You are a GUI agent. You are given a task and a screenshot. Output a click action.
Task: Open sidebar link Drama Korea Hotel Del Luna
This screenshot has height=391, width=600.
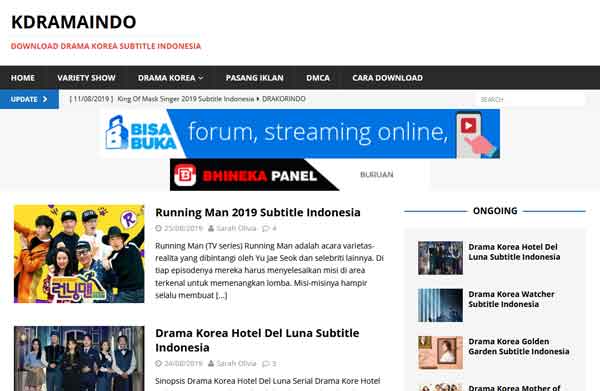coord(514,252)
